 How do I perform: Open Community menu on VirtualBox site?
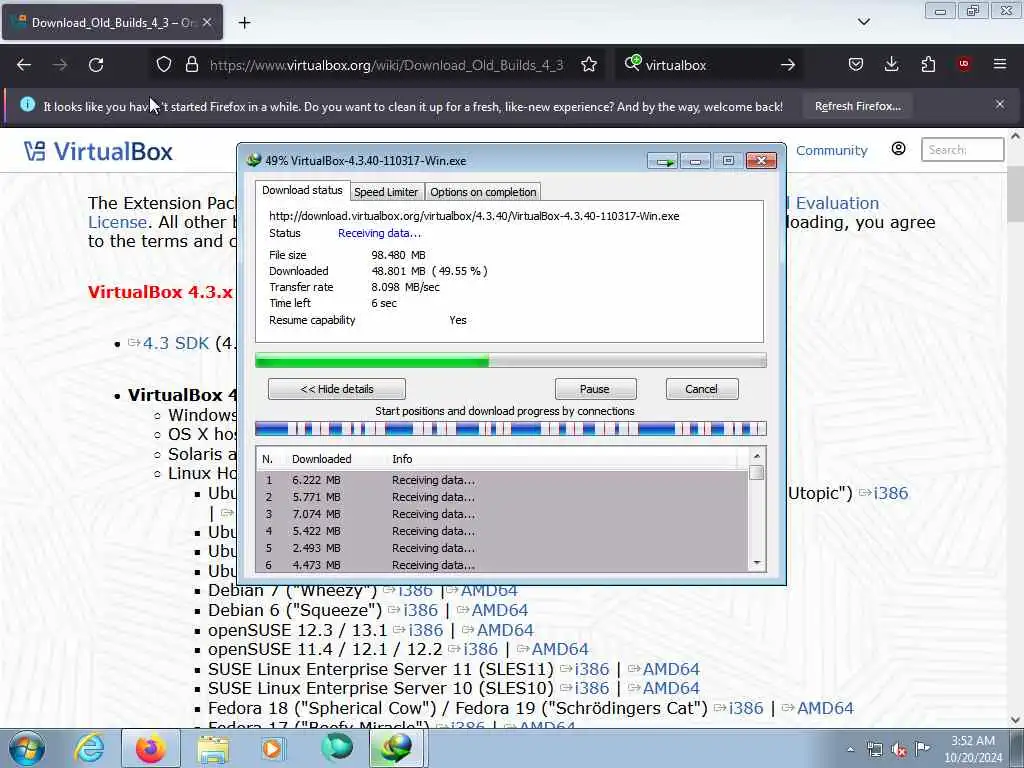(x=831, y=151)
